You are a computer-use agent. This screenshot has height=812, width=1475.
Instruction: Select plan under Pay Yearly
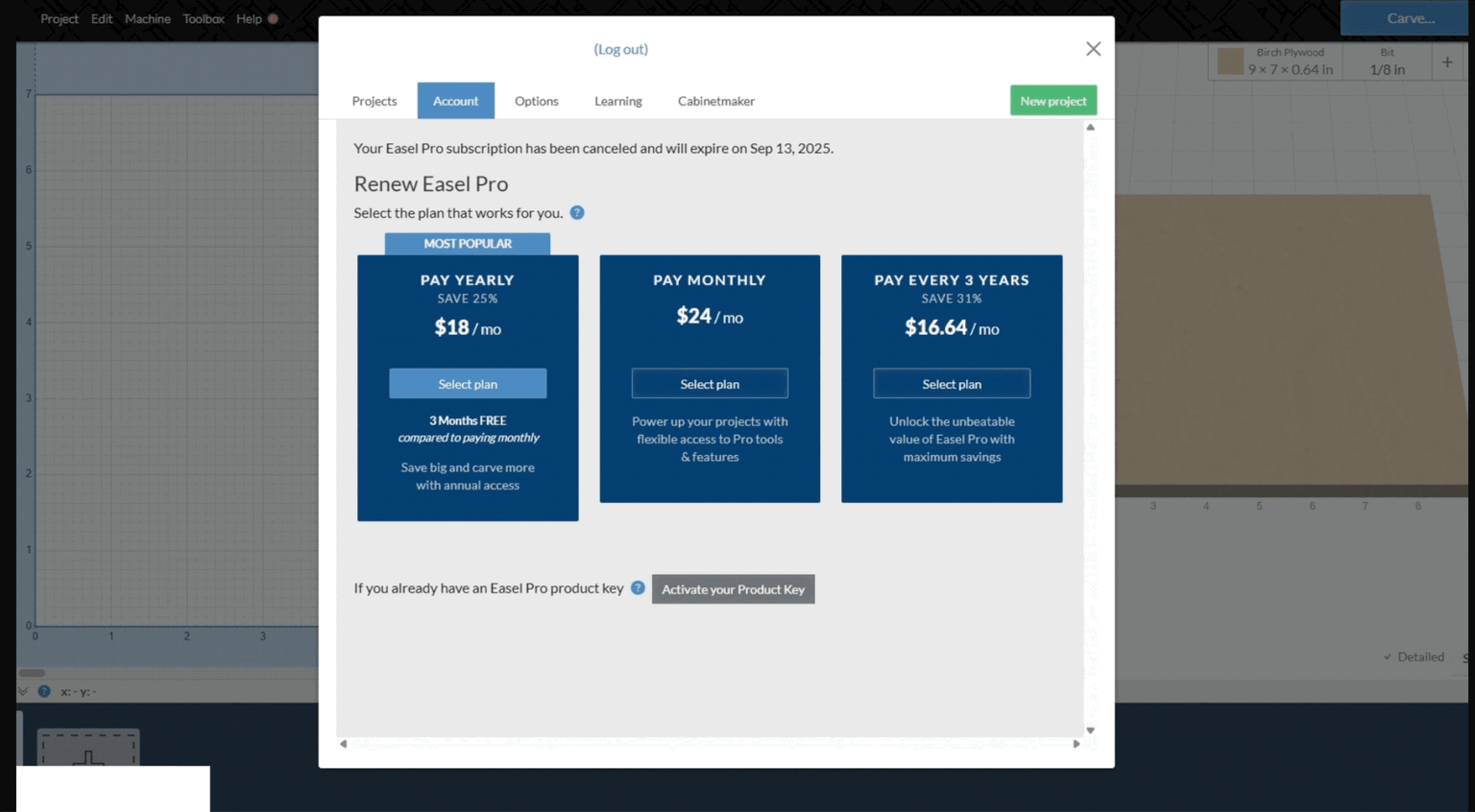(468, 384)
